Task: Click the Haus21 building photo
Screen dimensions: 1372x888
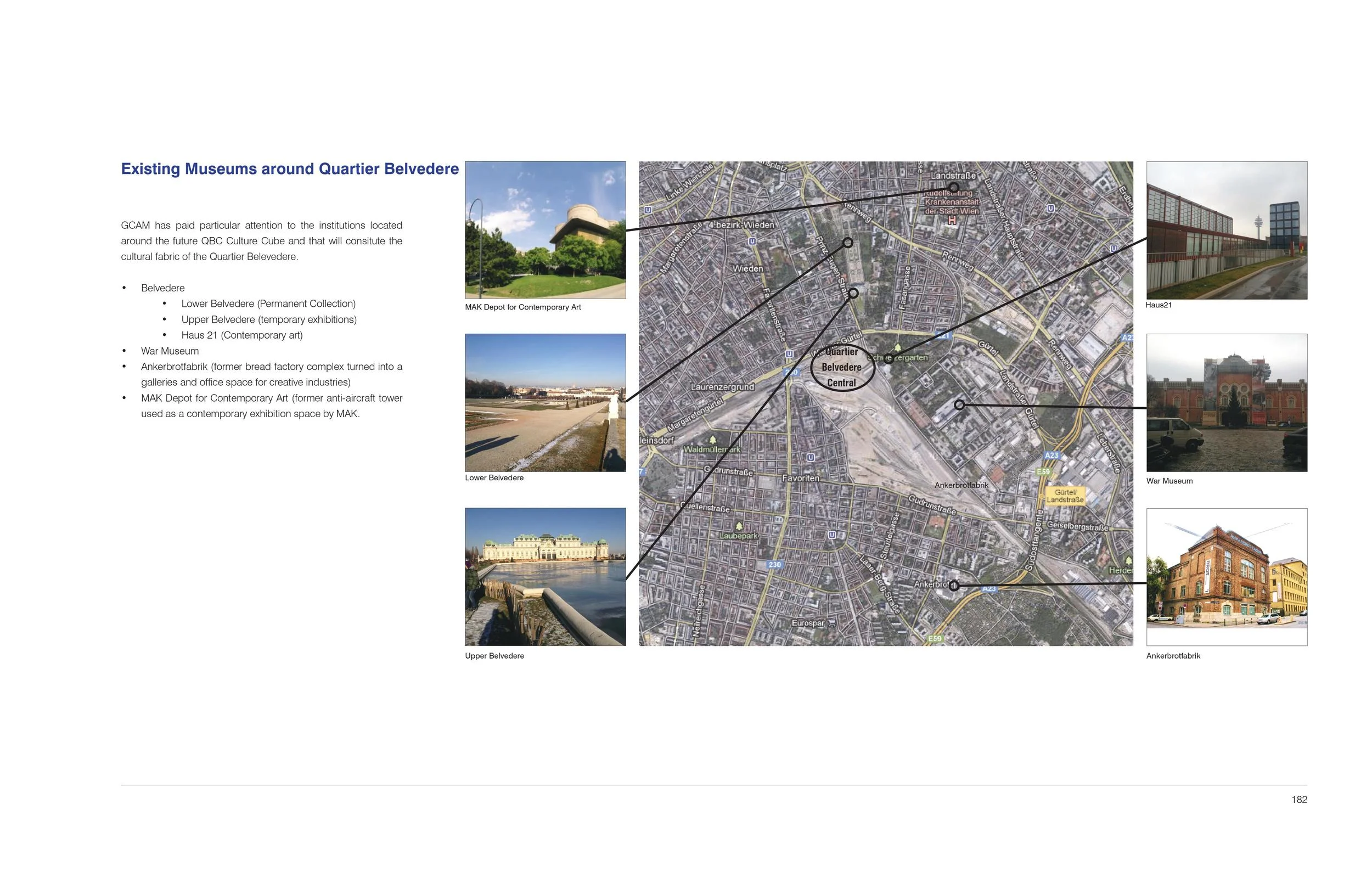Action: (x=1226, y=229)
